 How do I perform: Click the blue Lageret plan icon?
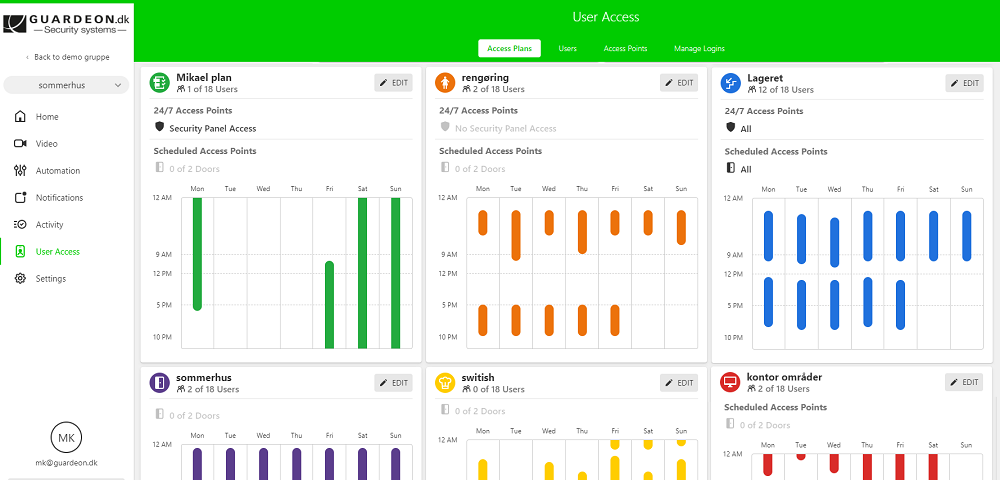tap(730, 83)
